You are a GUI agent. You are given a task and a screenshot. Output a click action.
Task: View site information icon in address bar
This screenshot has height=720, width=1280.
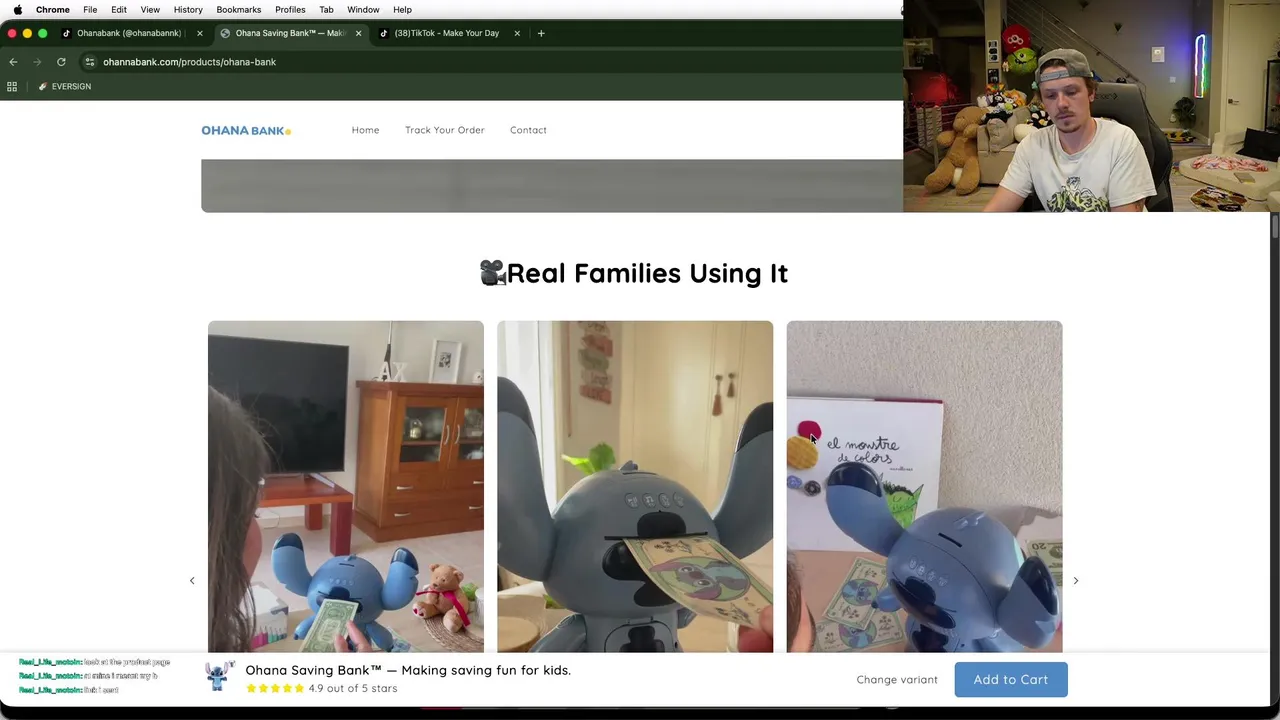[89, 62]
